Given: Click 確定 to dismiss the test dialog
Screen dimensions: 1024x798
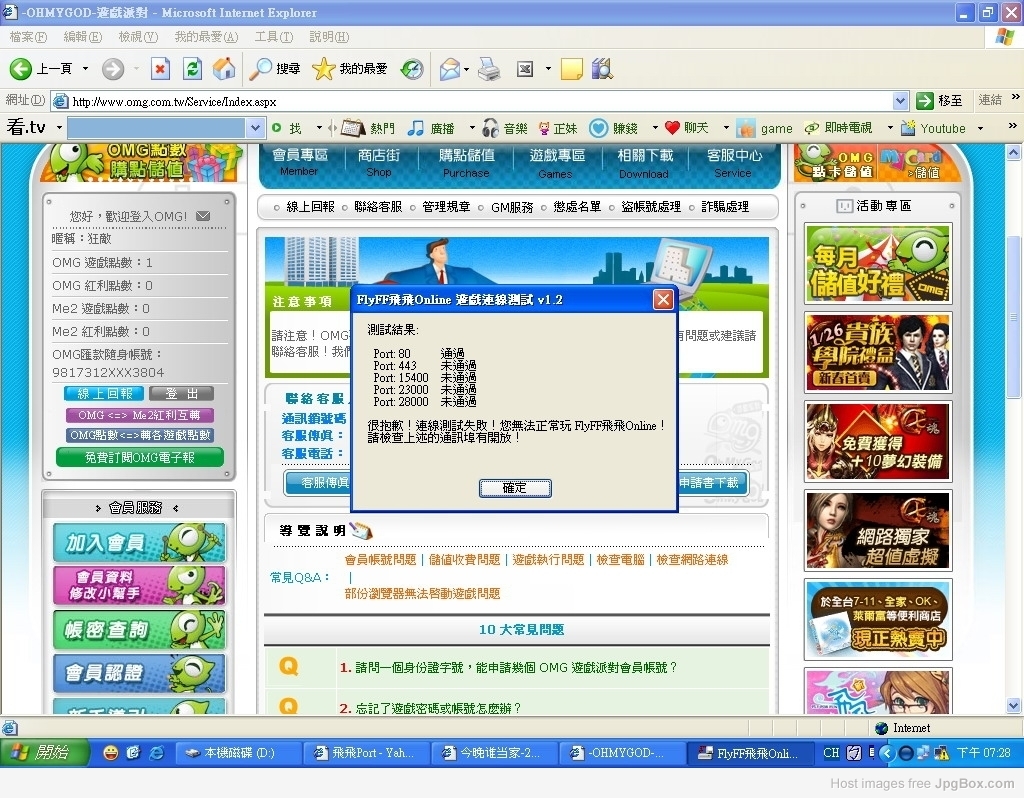Looking at the screenshot, I should [514, 488].
